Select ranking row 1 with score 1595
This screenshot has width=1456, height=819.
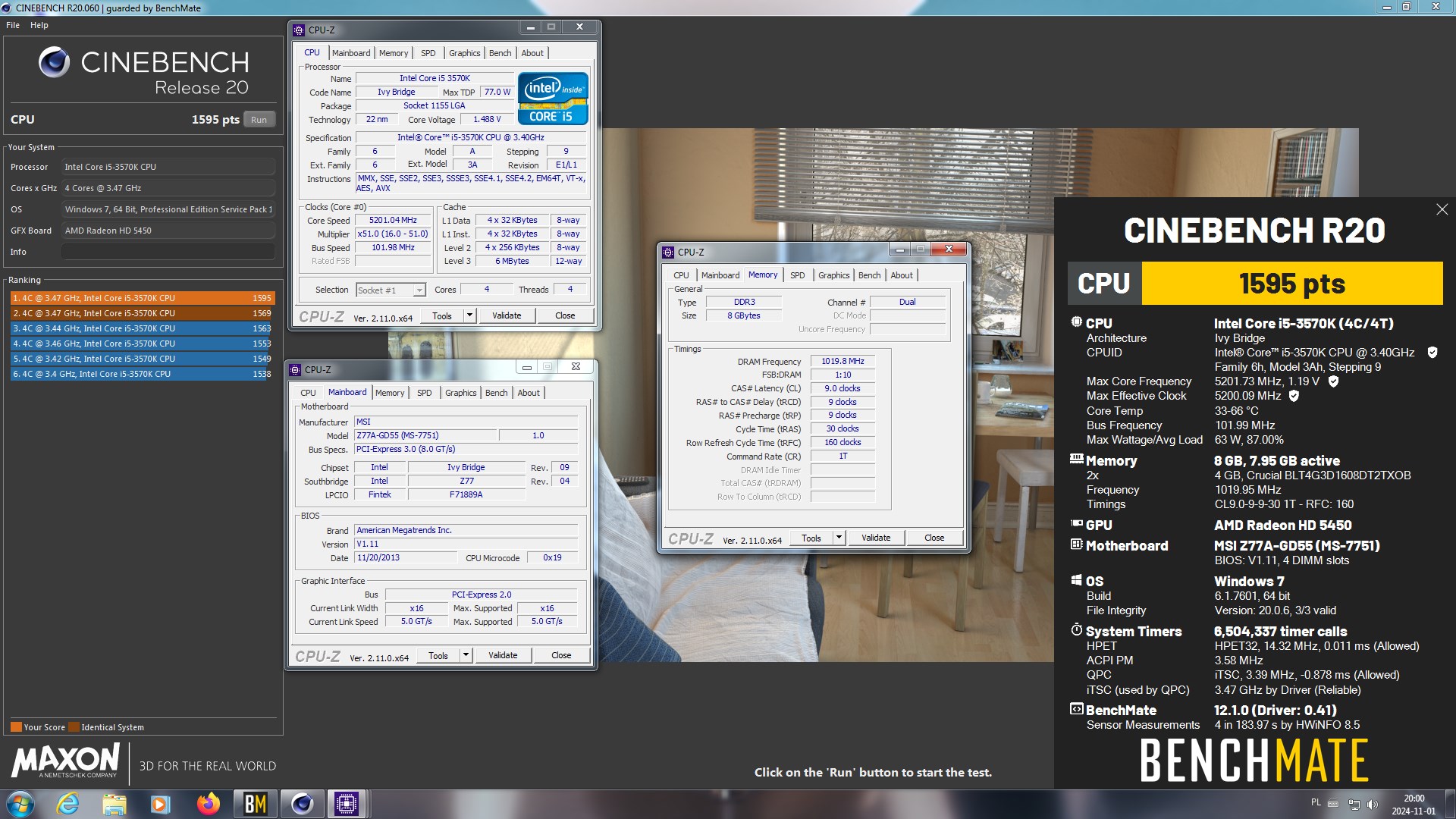142,298
